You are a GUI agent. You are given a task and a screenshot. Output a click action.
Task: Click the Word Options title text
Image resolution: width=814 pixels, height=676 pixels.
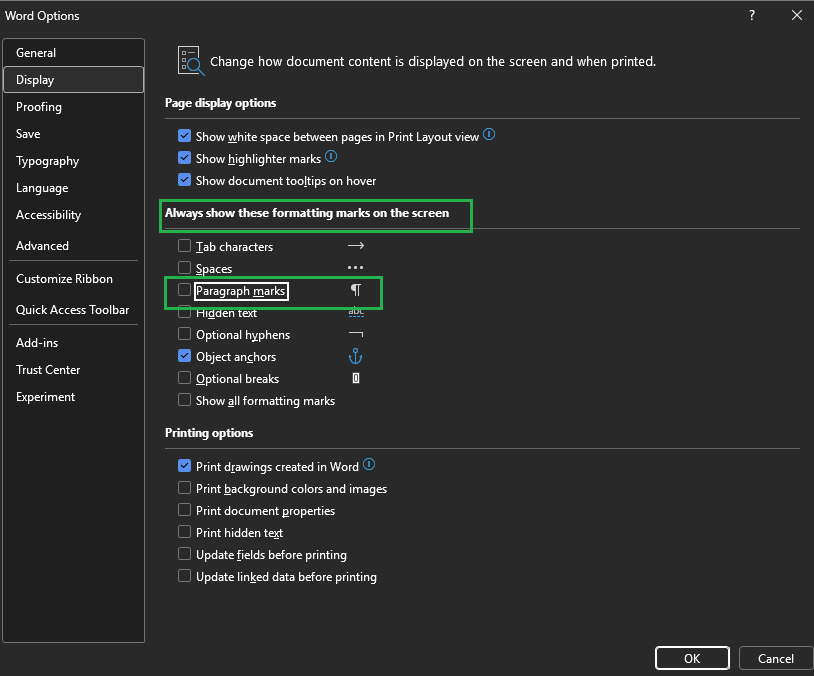click(42, 16)
